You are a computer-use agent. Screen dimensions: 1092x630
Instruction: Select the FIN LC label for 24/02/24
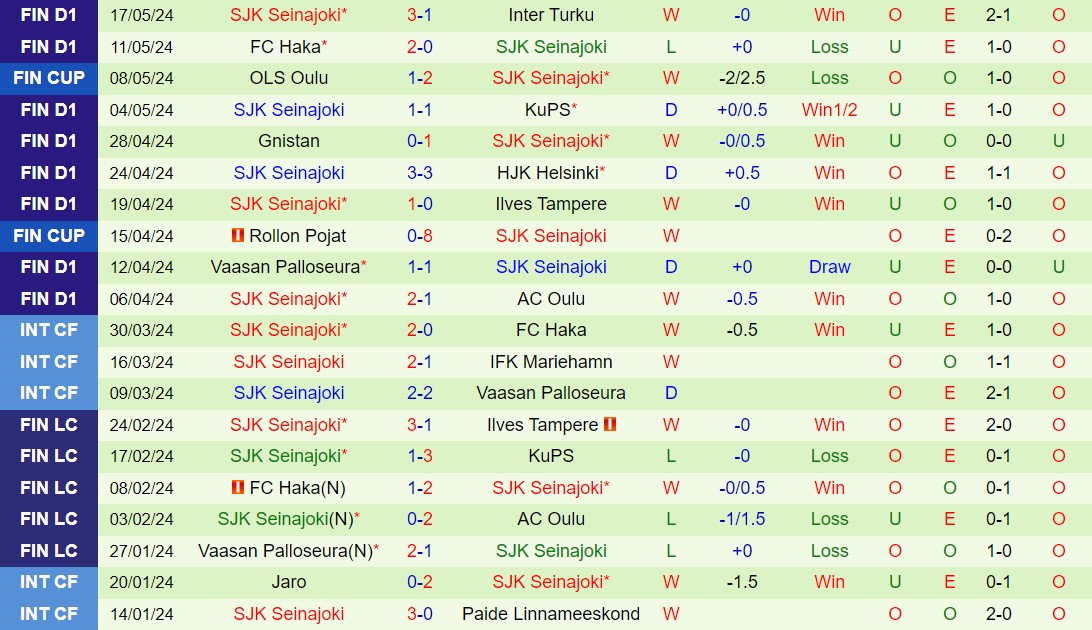pos(49,425)
